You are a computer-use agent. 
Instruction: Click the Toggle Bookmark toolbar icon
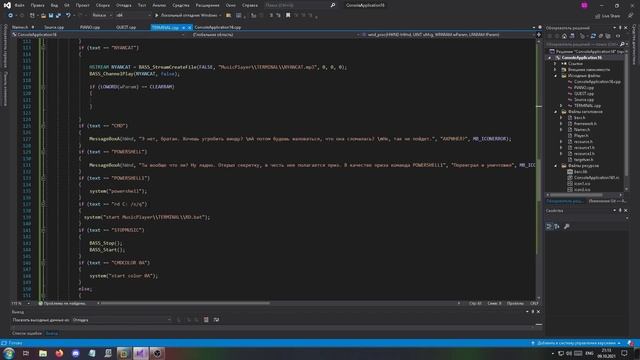point(288,16)
